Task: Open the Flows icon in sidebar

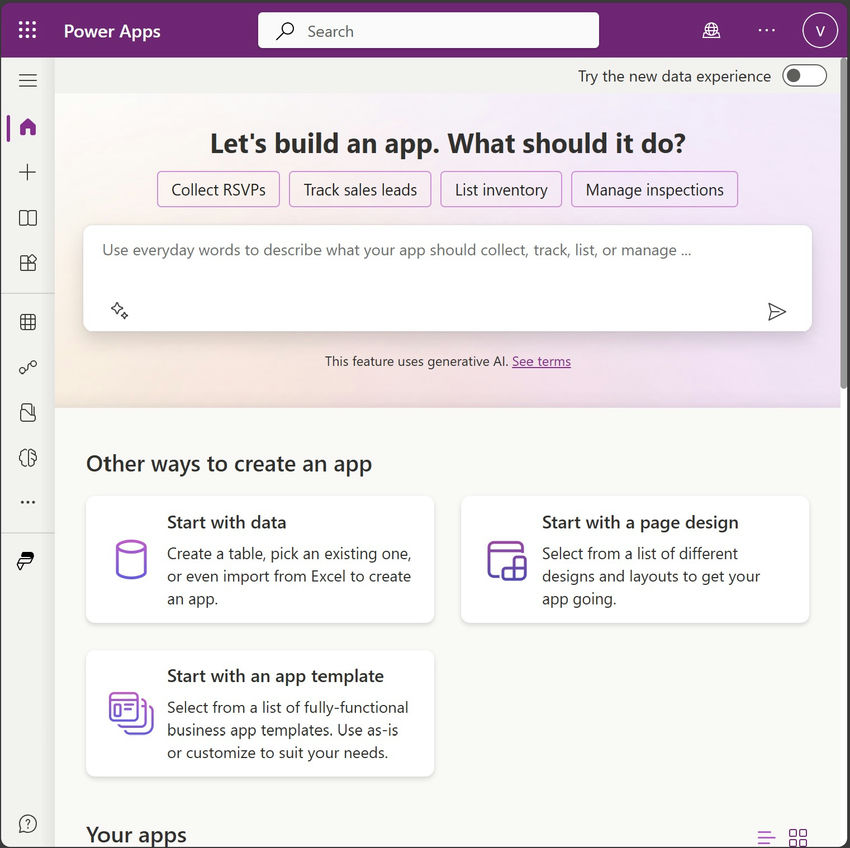Action: coord(28,367)
